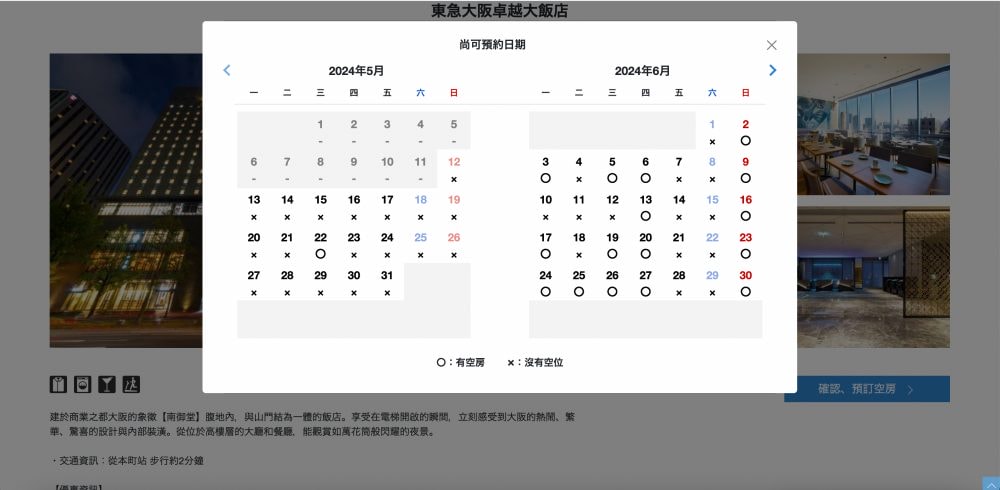Click the fitness amenity icon
This screenshot has height=490, width=1000.
[131, 384]
